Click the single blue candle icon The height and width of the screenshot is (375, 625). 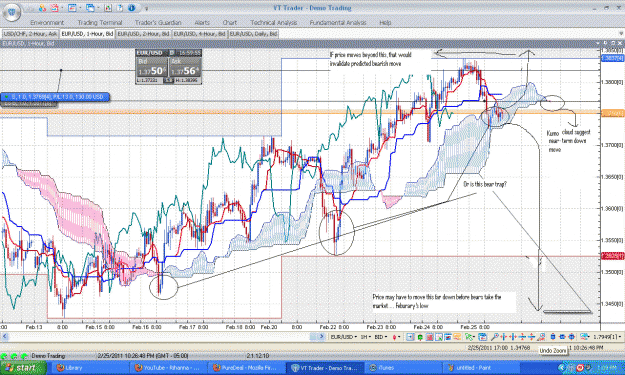[552, 337]
